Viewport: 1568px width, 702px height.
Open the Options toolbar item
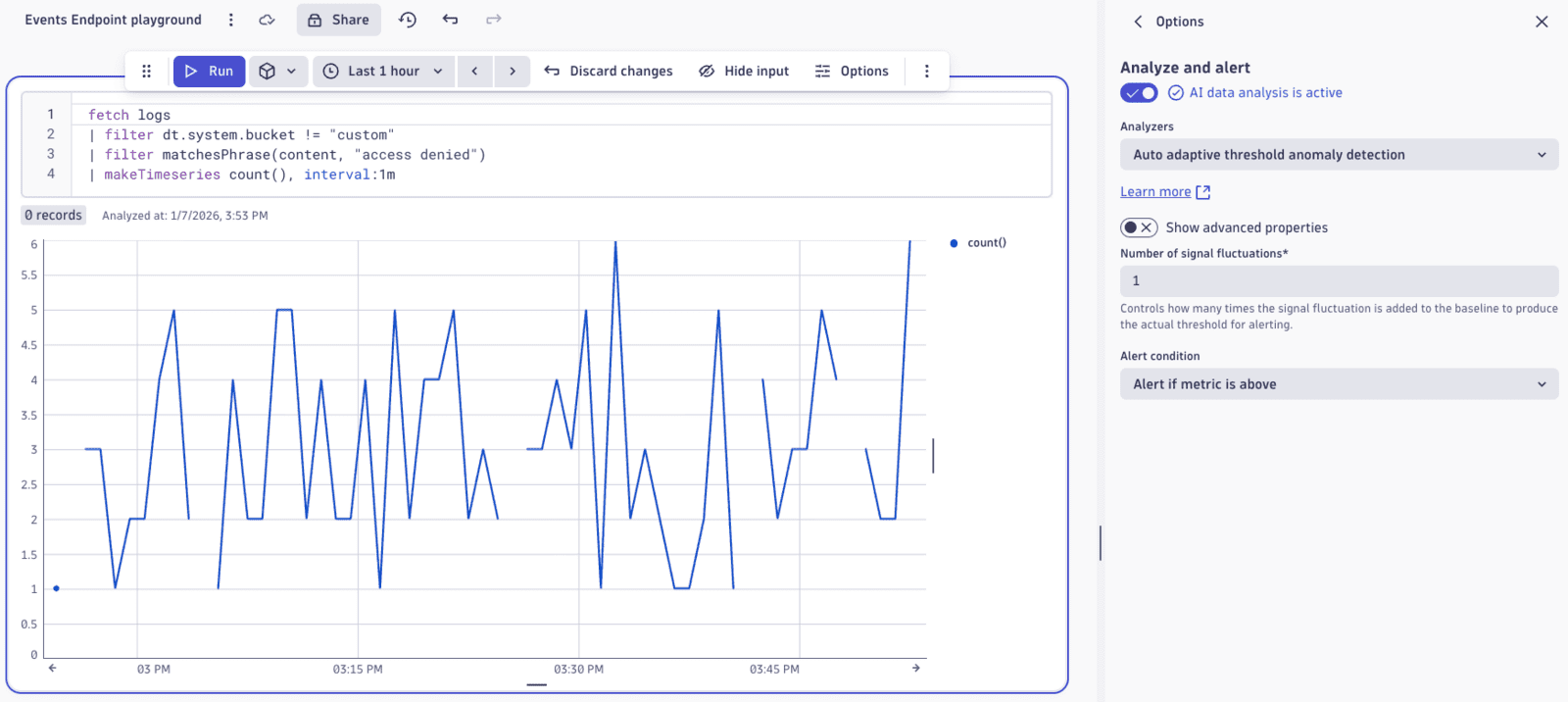click(x=852, y=72)
